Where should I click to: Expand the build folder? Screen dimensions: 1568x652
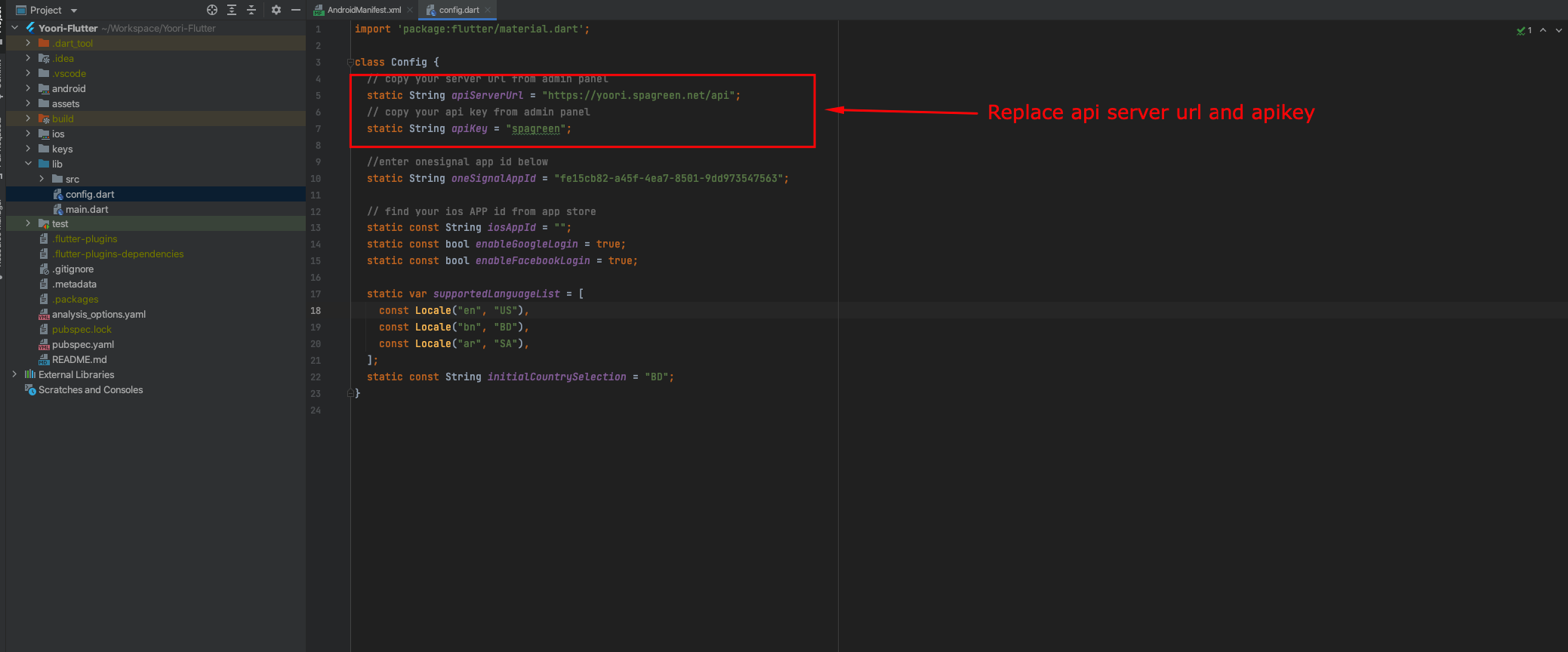pyautogui.click(x=28, y=118)
